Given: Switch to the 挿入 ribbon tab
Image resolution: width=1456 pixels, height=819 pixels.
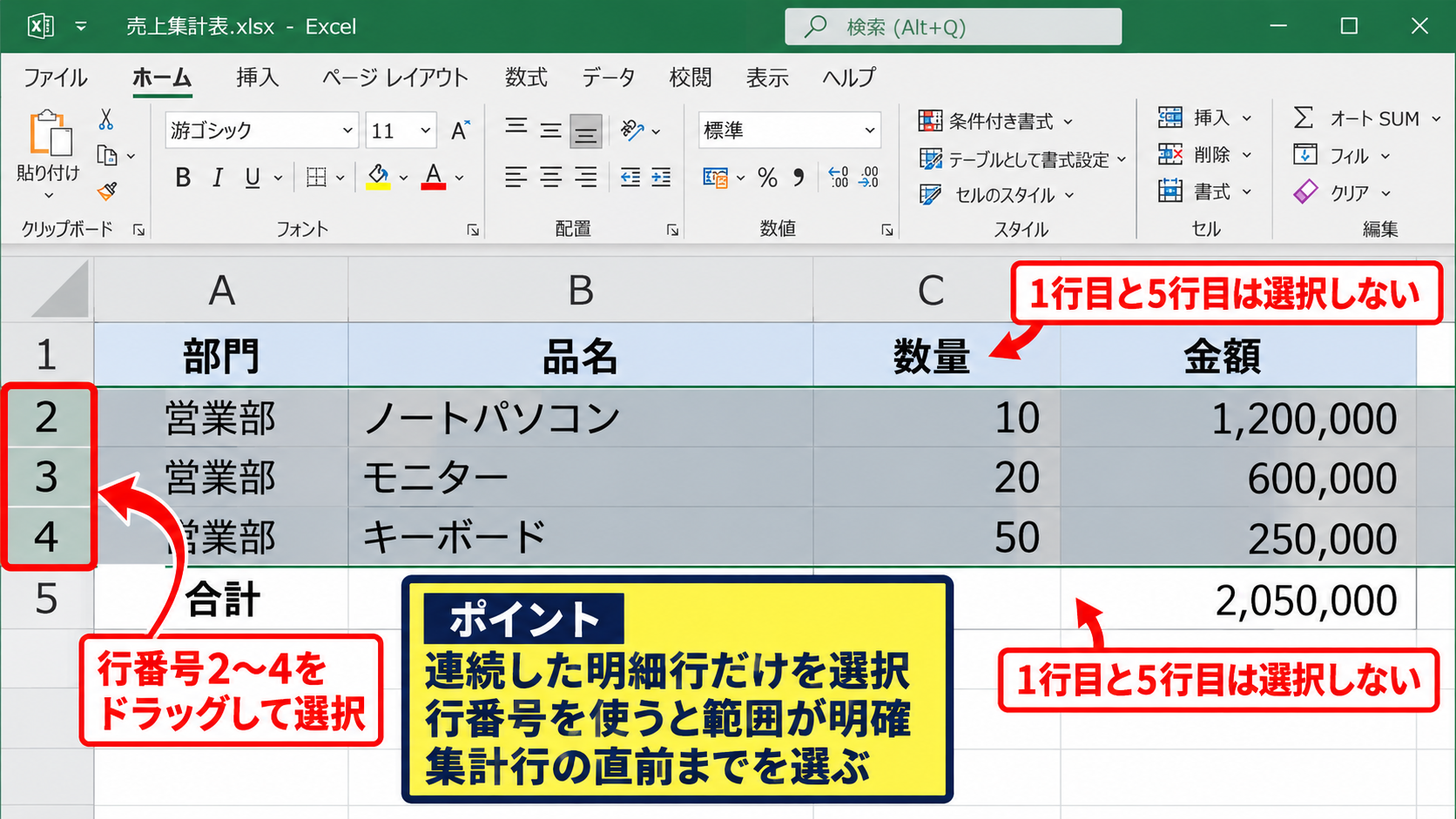Looking at the screenshot, I should (258, 77).
